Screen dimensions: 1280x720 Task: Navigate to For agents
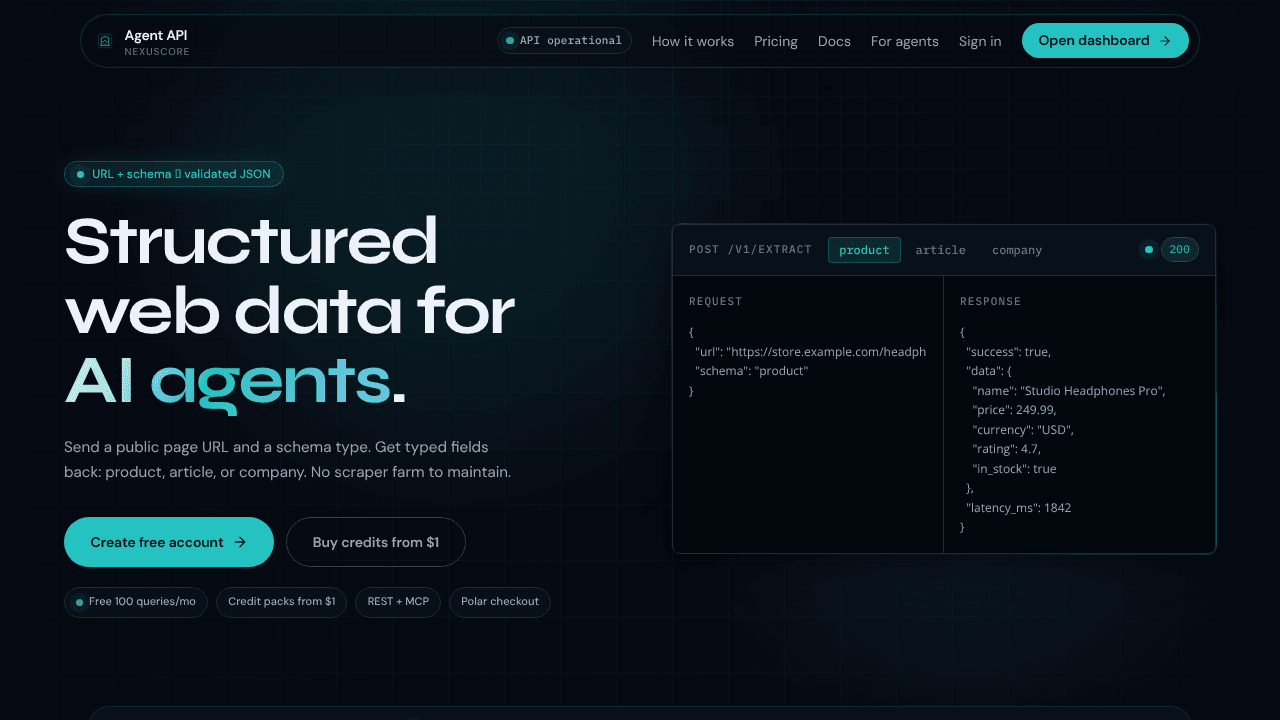905,41
